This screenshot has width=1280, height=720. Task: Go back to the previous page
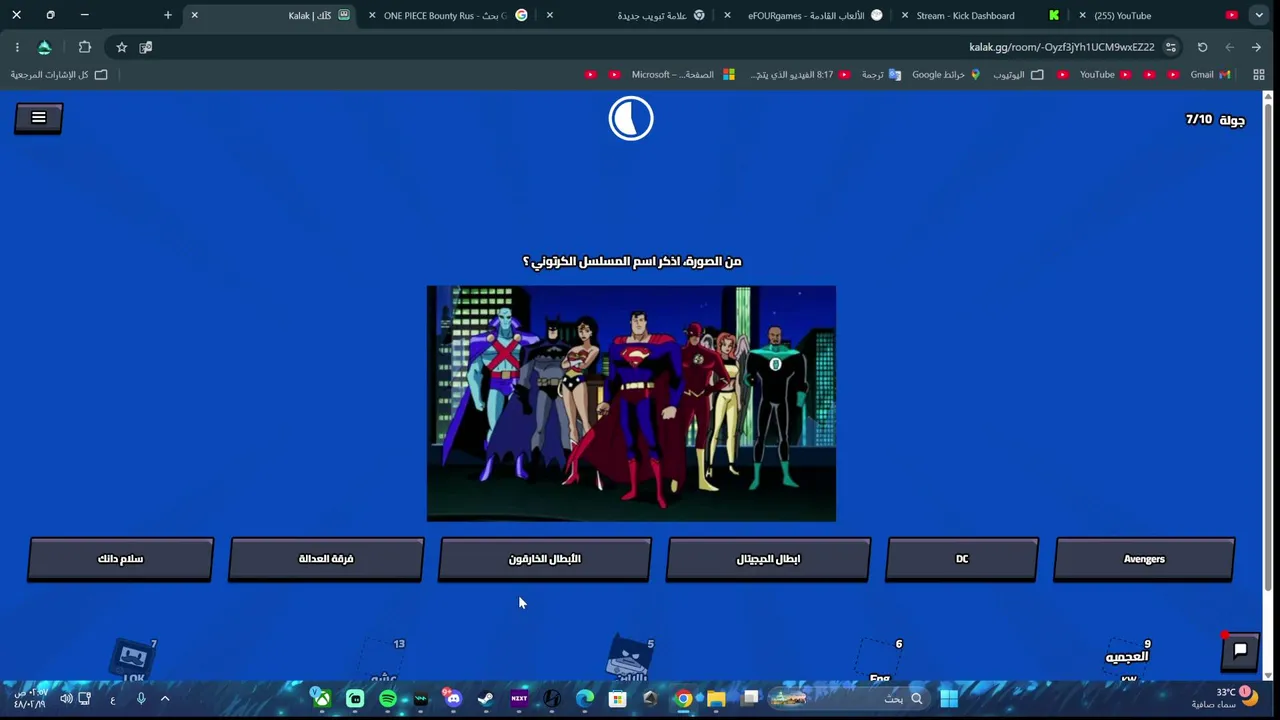point(1256,47)
